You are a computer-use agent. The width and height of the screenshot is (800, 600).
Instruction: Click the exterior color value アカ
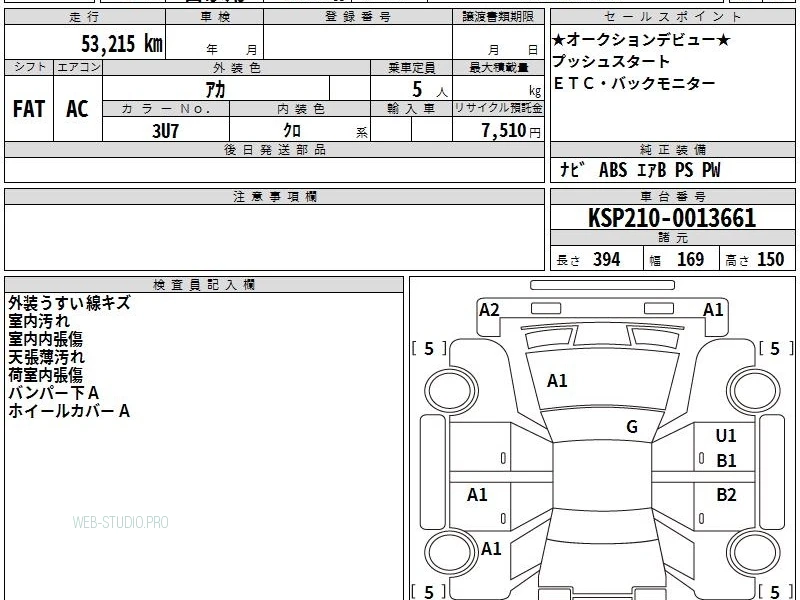[215, 89]
